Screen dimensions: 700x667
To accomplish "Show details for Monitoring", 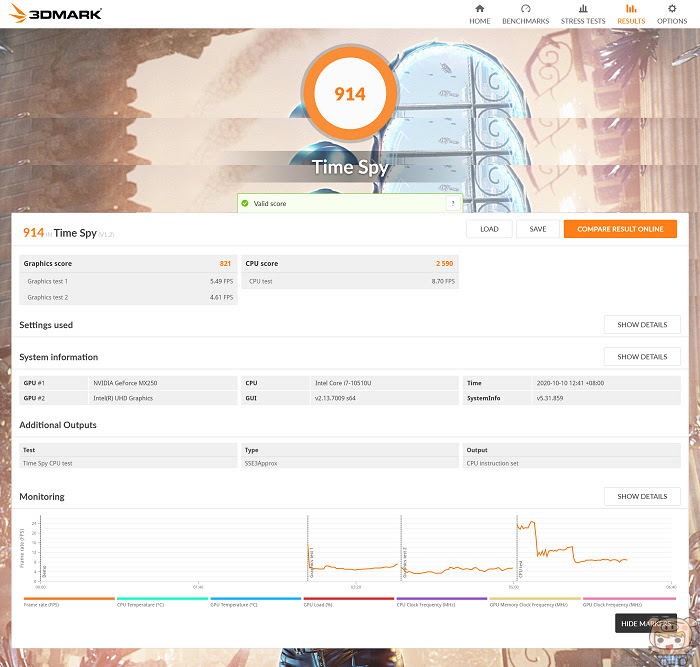I will (642, 496).
